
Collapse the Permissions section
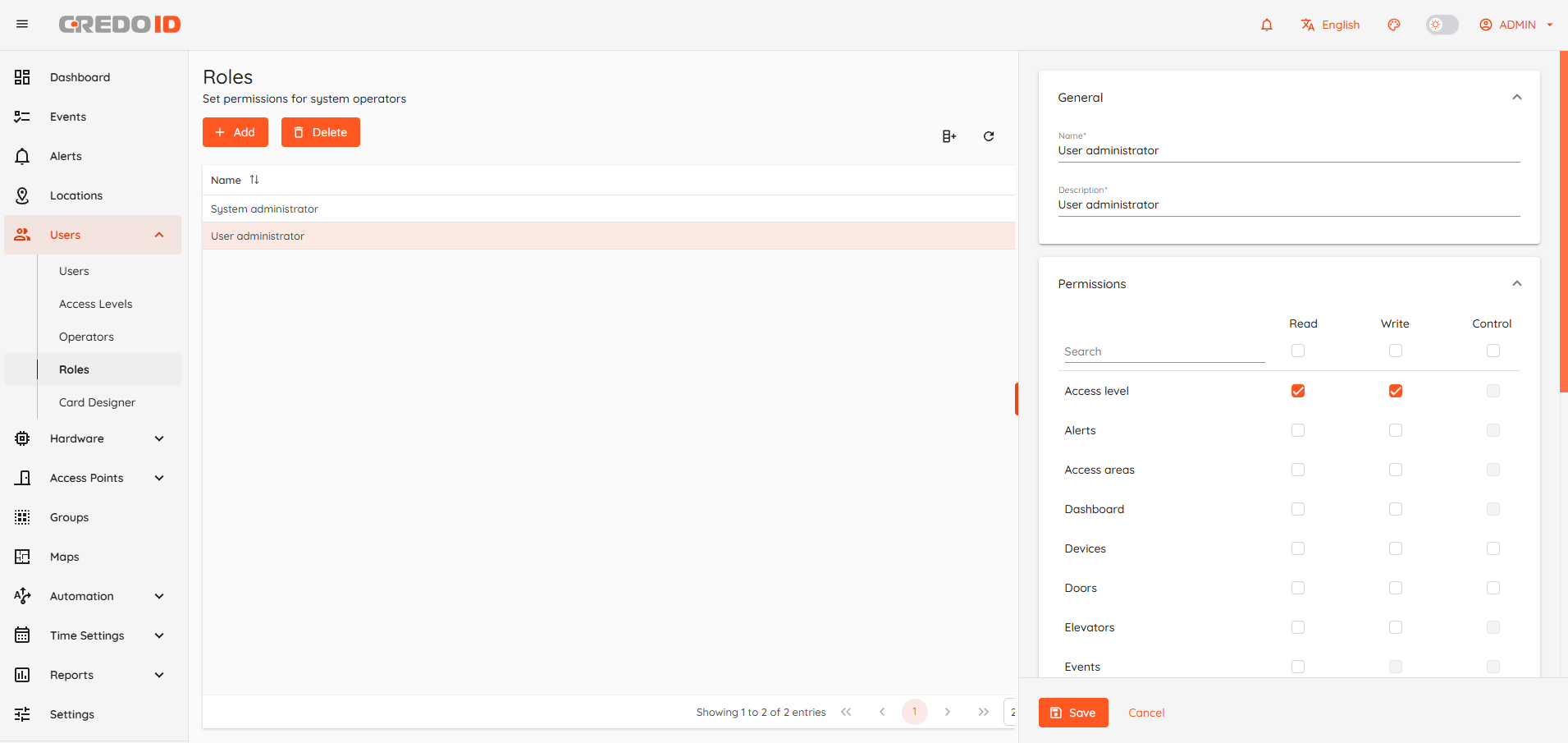point(1517,283)
